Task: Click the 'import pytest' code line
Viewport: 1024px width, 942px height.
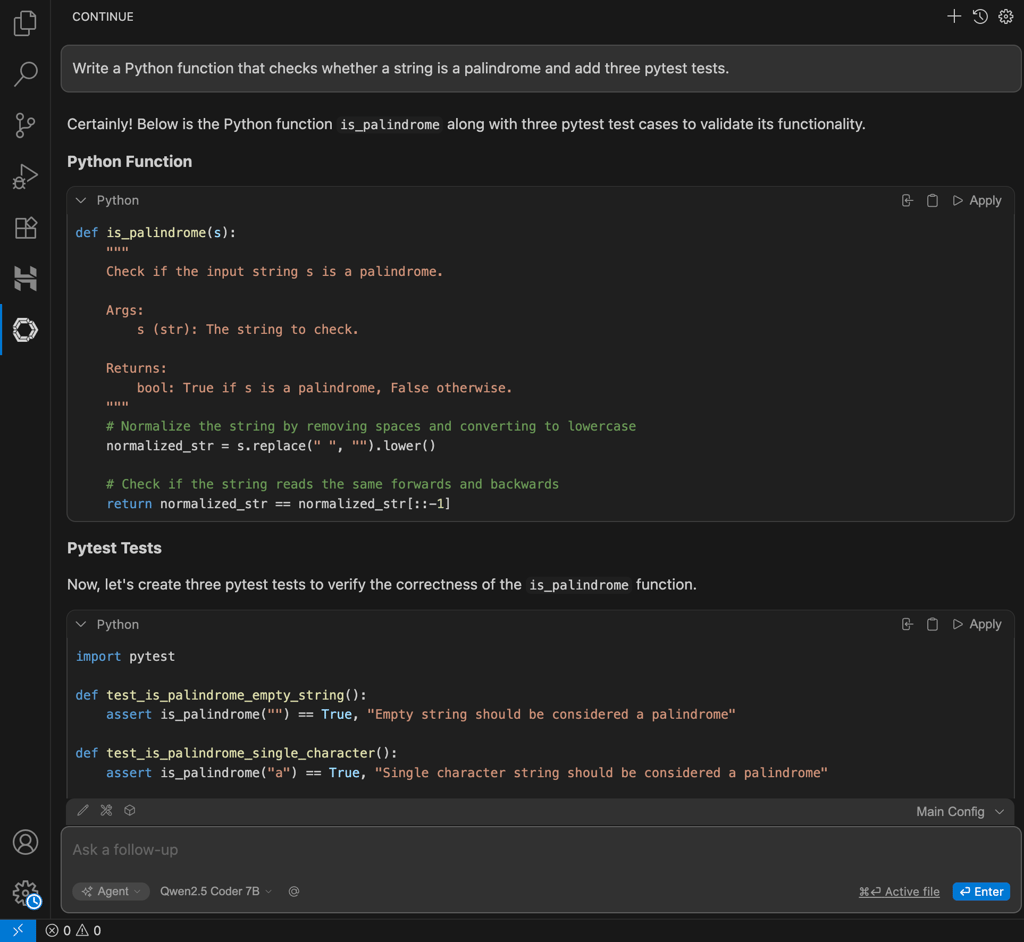Action: click(x=125, y=657)
